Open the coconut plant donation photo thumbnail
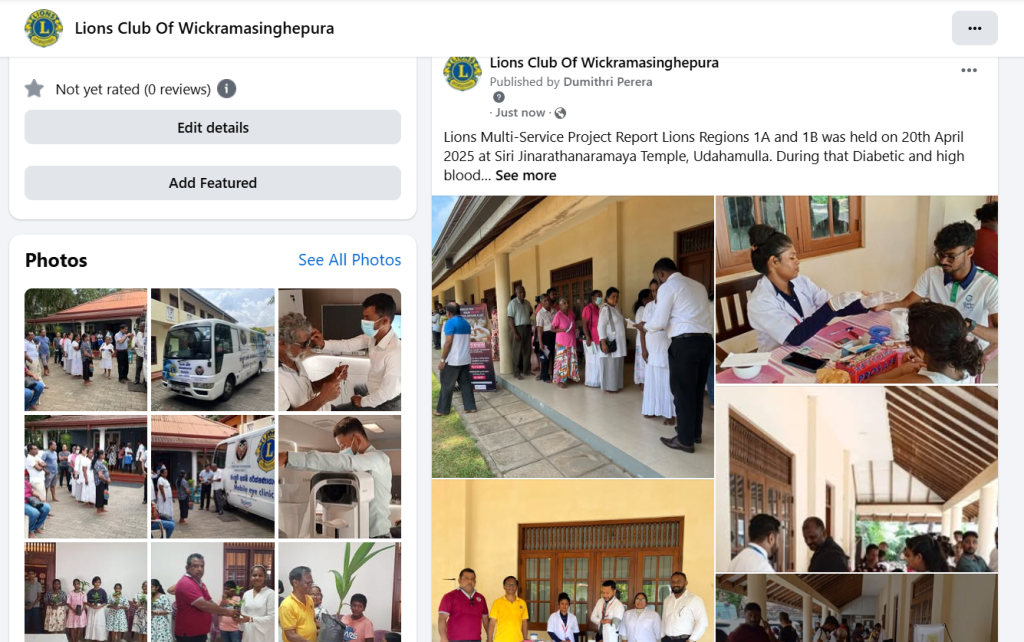Image resolution: width=1024 pixels, height=642 pixels. 340,592
